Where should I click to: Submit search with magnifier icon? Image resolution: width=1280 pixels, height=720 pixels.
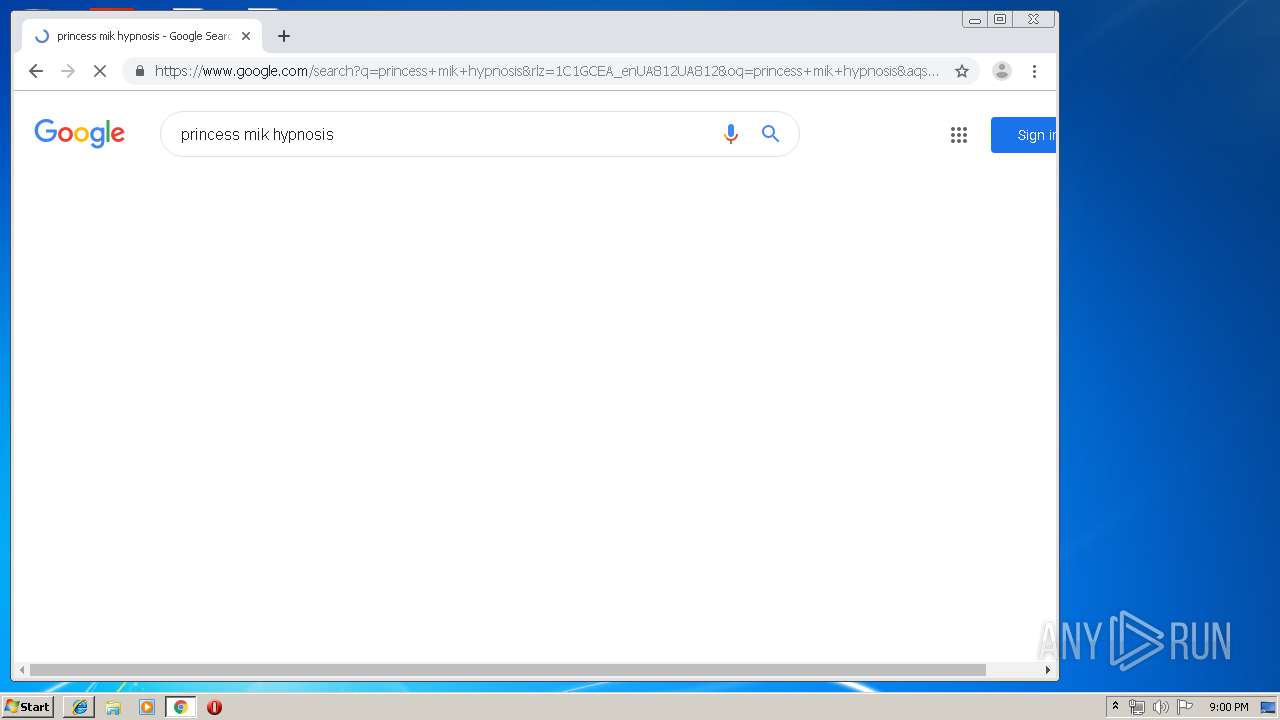[x=770, y=134]
